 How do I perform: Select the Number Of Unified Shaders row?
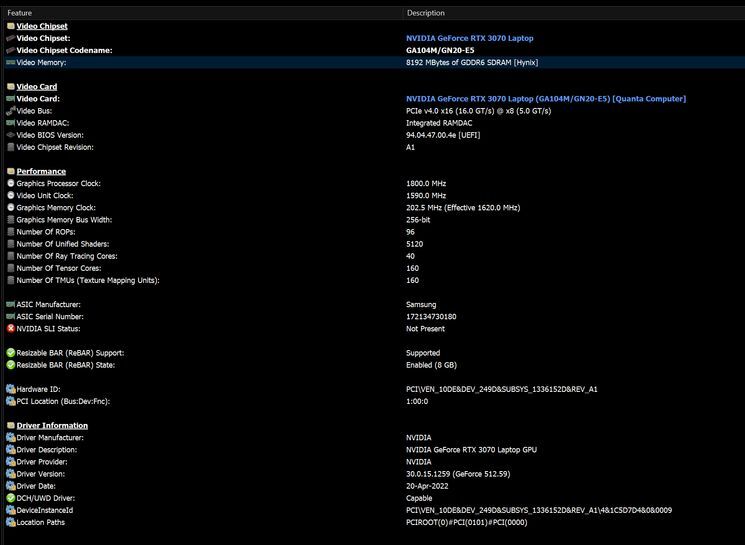[63, 244]
